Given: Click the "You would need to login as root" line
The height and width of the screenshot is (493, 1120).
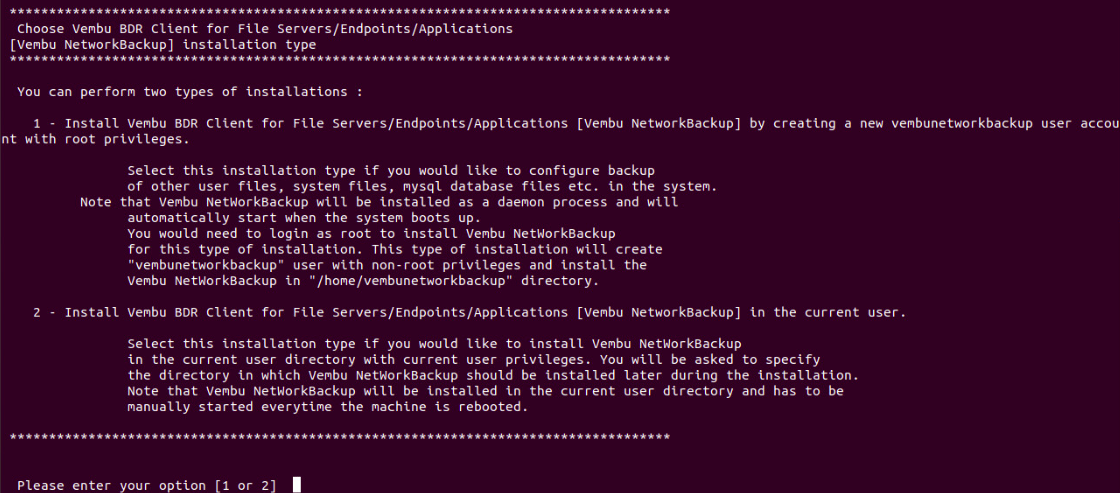Looking at the screenshot, I should (371, 234).
